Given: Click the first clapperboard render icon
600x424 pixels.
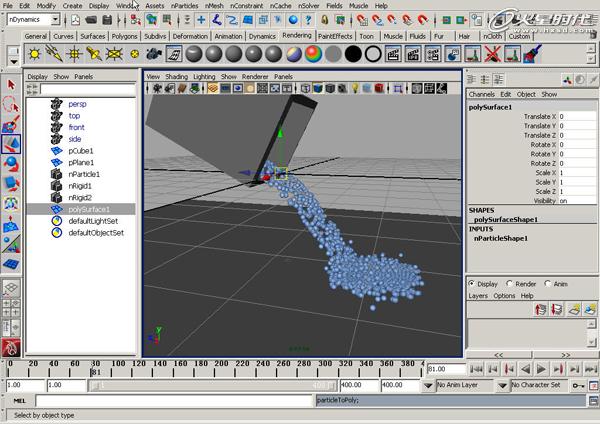Looking at the screenshot, I should (x=393, y=54).
